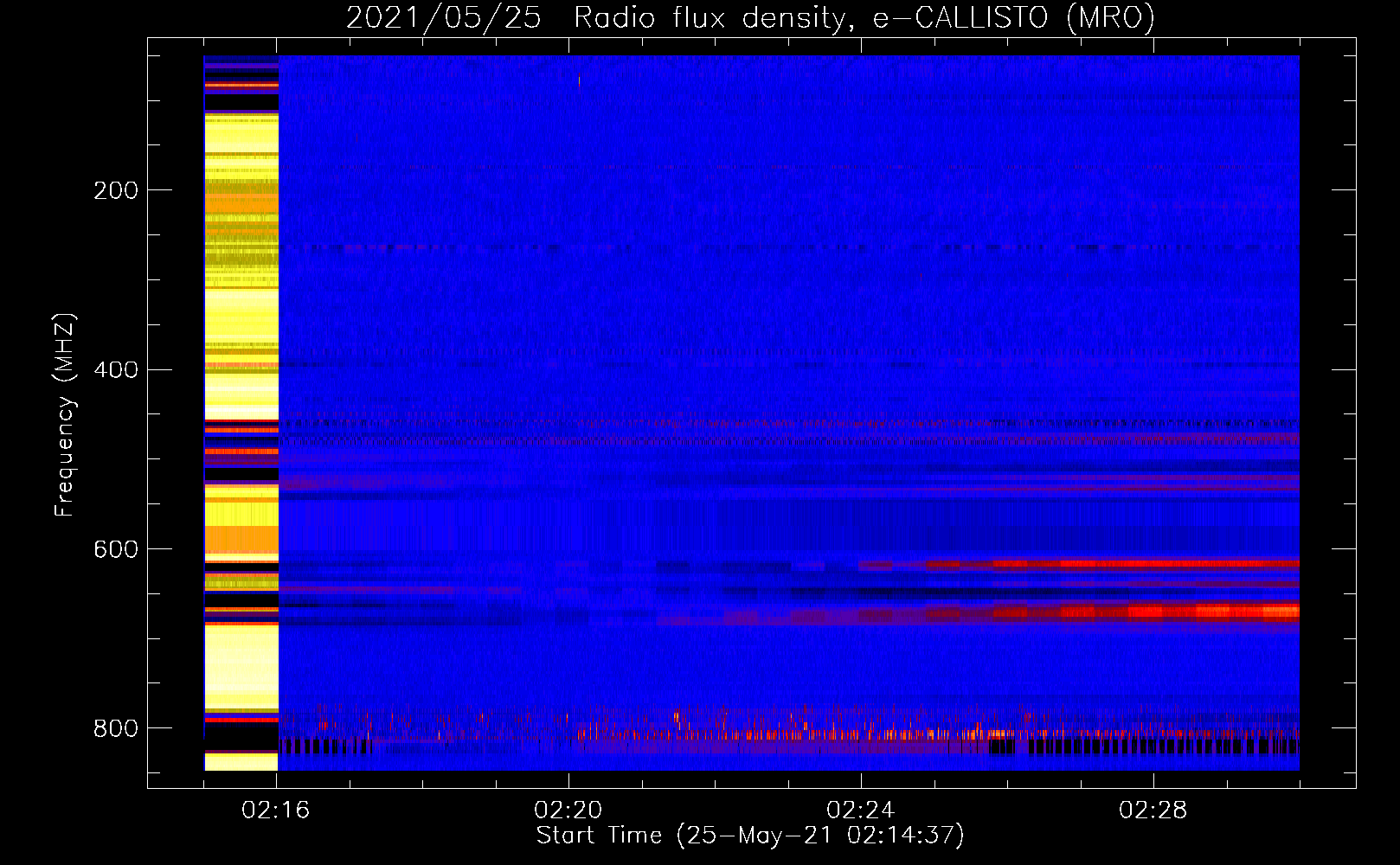Click the 800 frequency tick label
Viewport: 1400px width, 865px height.
[x=116, y=728]
